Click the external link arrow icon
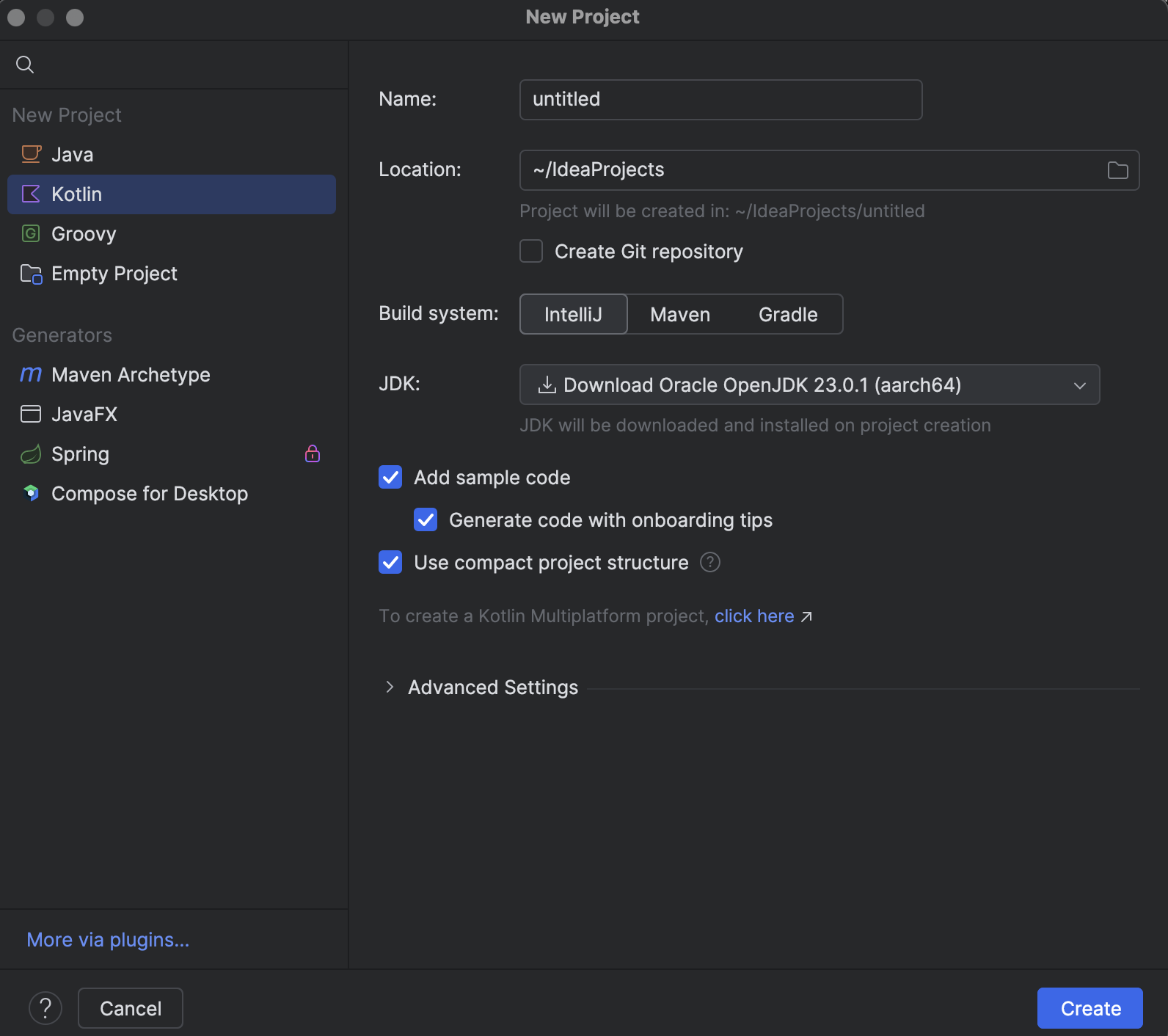Screen dimensions: 1168x1036 click(x=806, y=616)
